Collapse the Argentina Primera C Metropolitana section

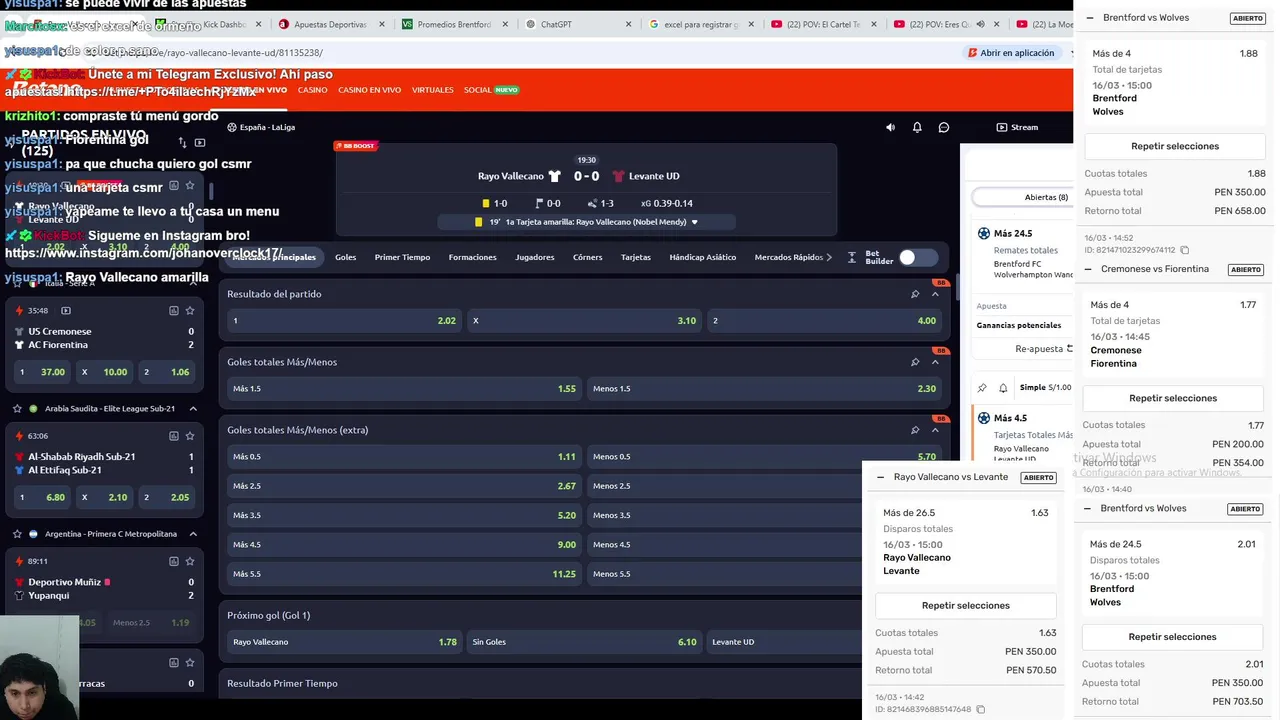click(193, 534)
